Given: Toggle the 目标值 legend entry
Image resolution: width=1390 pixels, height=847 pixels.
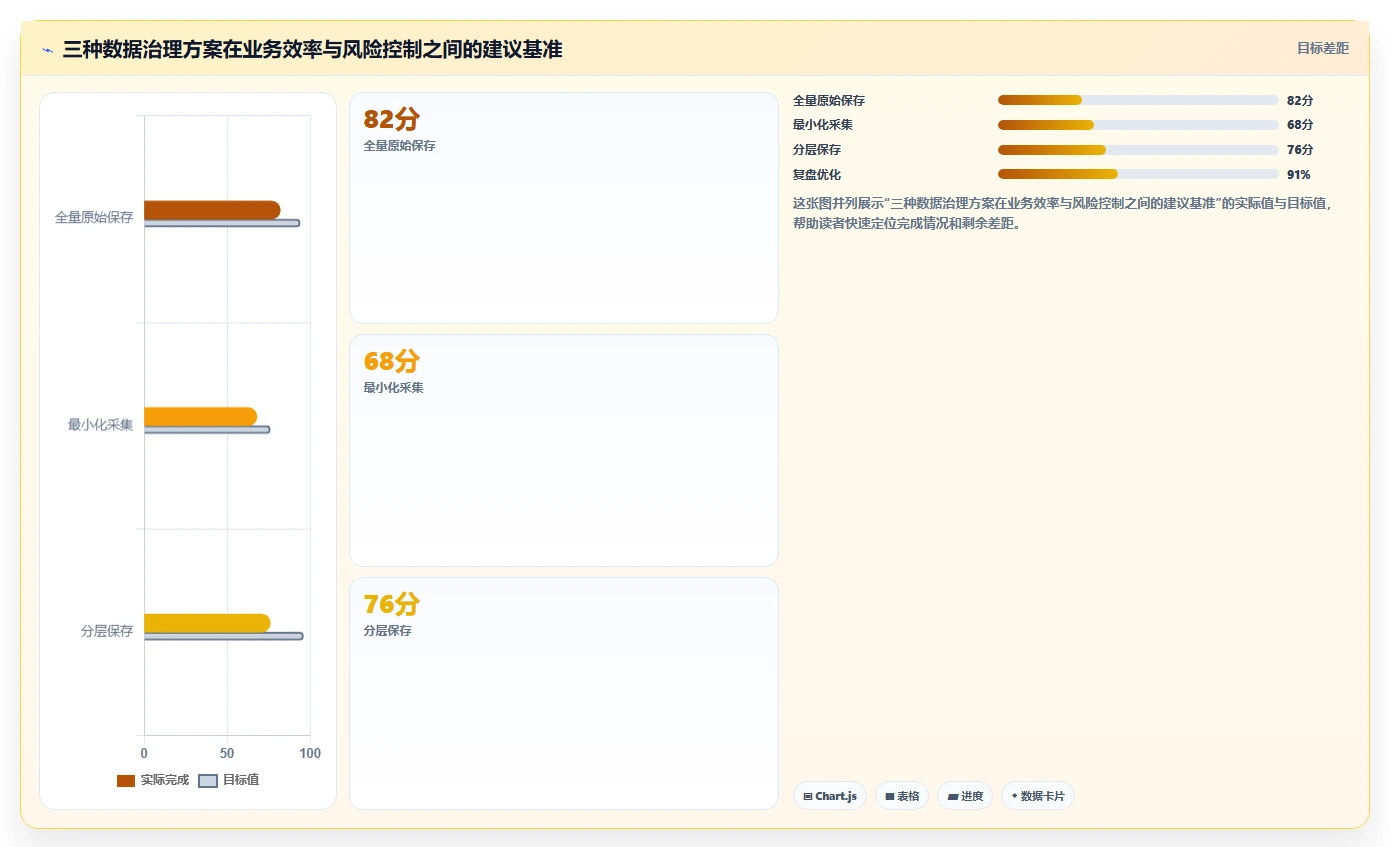Looking at the screenshot, I should tap(229, 780).
